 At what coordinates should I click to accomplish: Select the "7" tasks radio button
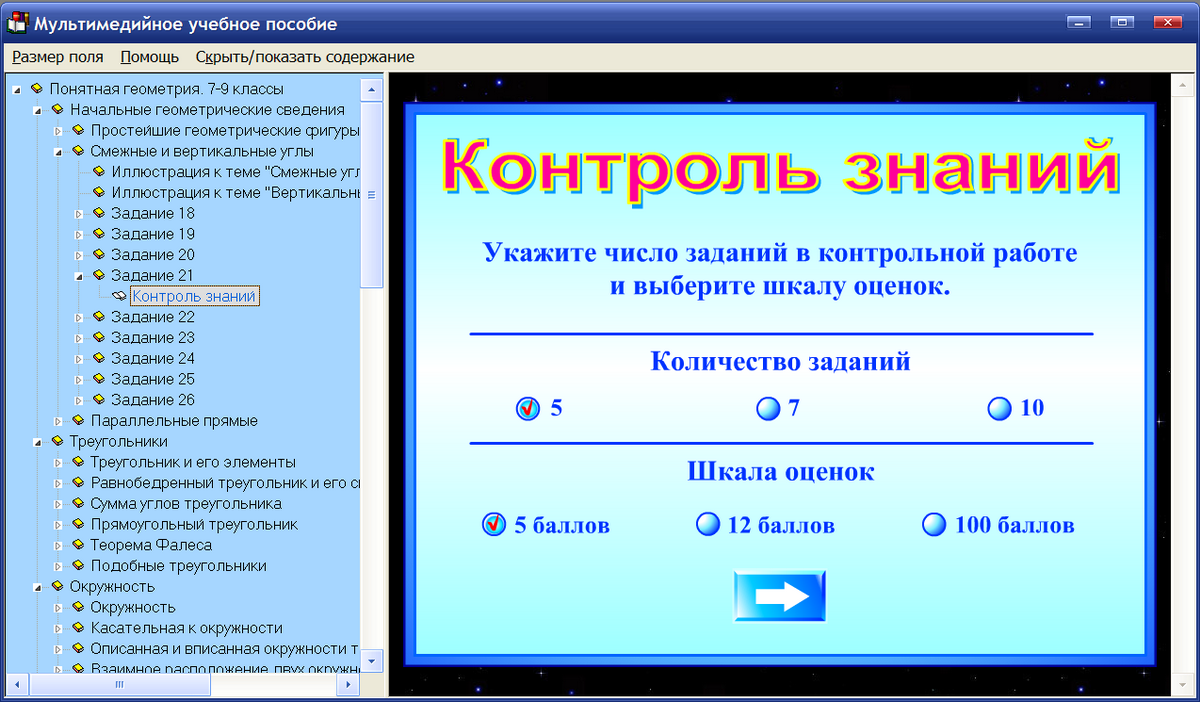(x=766, y=408)
